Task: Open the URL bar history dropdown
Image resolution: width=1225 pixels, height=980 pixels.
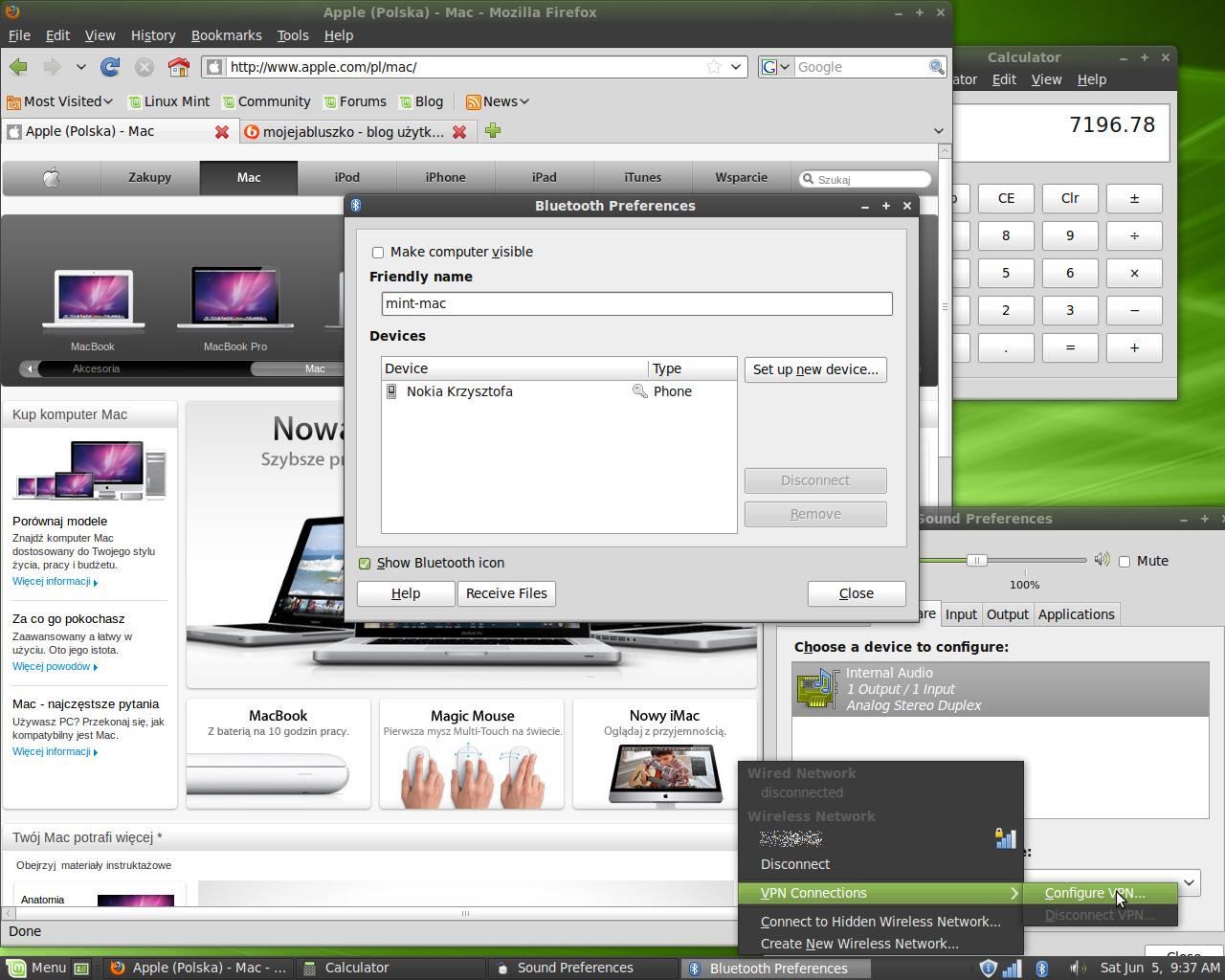Action: pos(735,67)
